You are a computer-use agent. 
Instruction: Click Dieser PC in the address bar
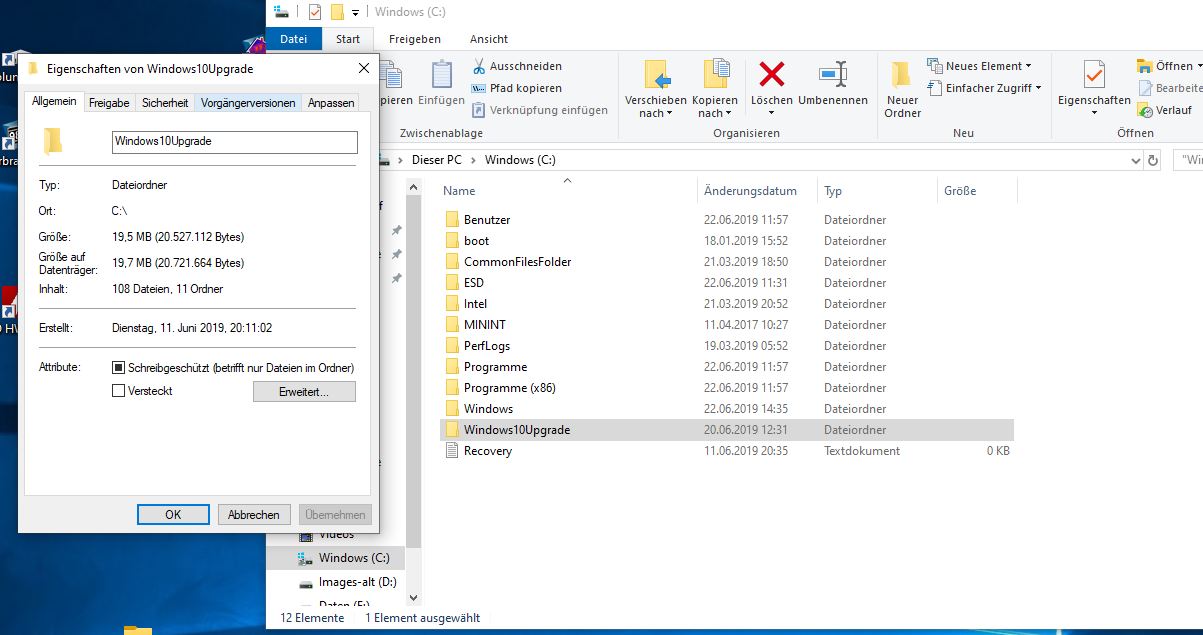coord(435,160)
